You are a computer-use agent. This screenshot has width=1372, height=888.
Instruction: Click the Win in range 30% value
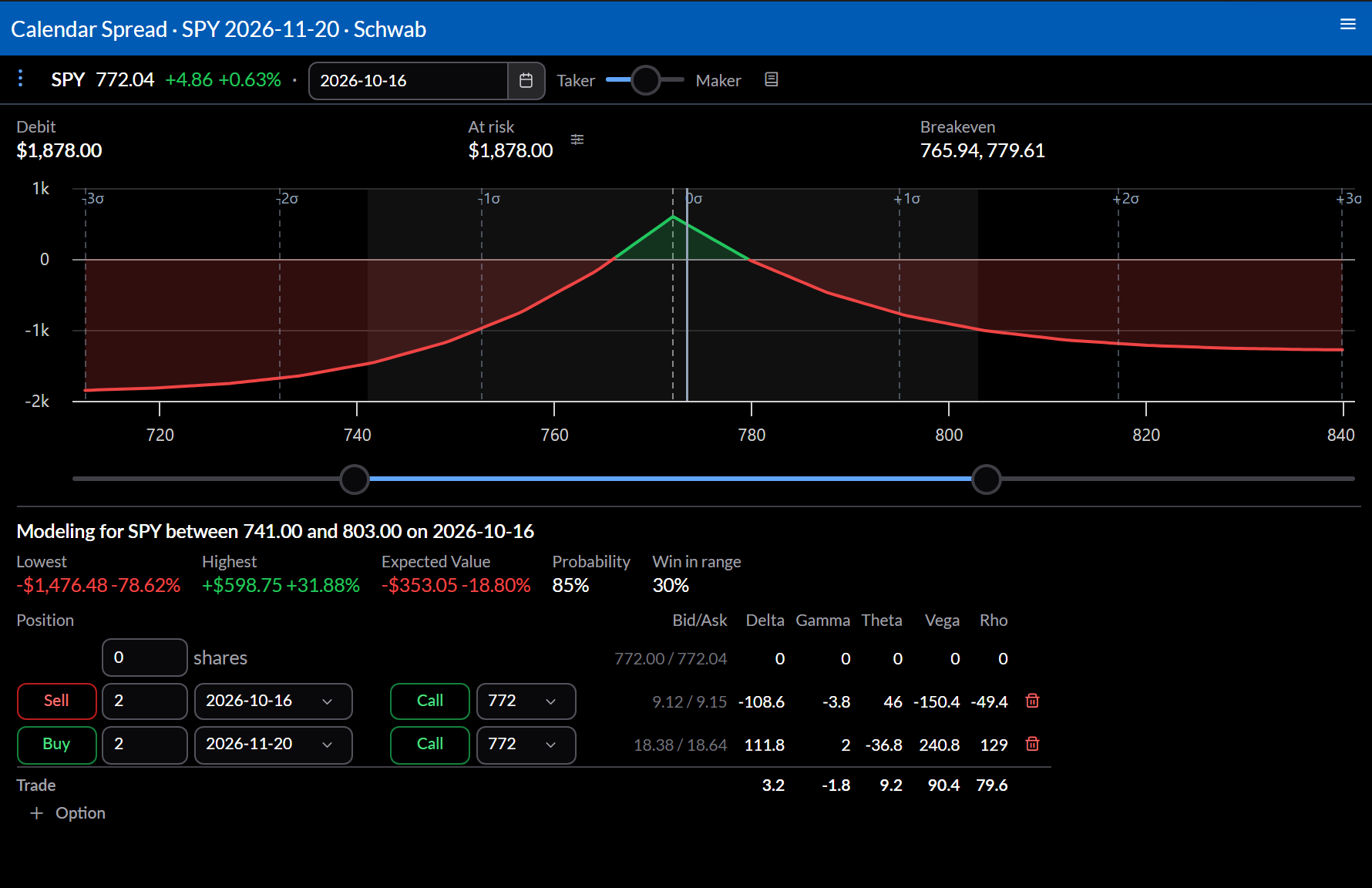(671, 585)
